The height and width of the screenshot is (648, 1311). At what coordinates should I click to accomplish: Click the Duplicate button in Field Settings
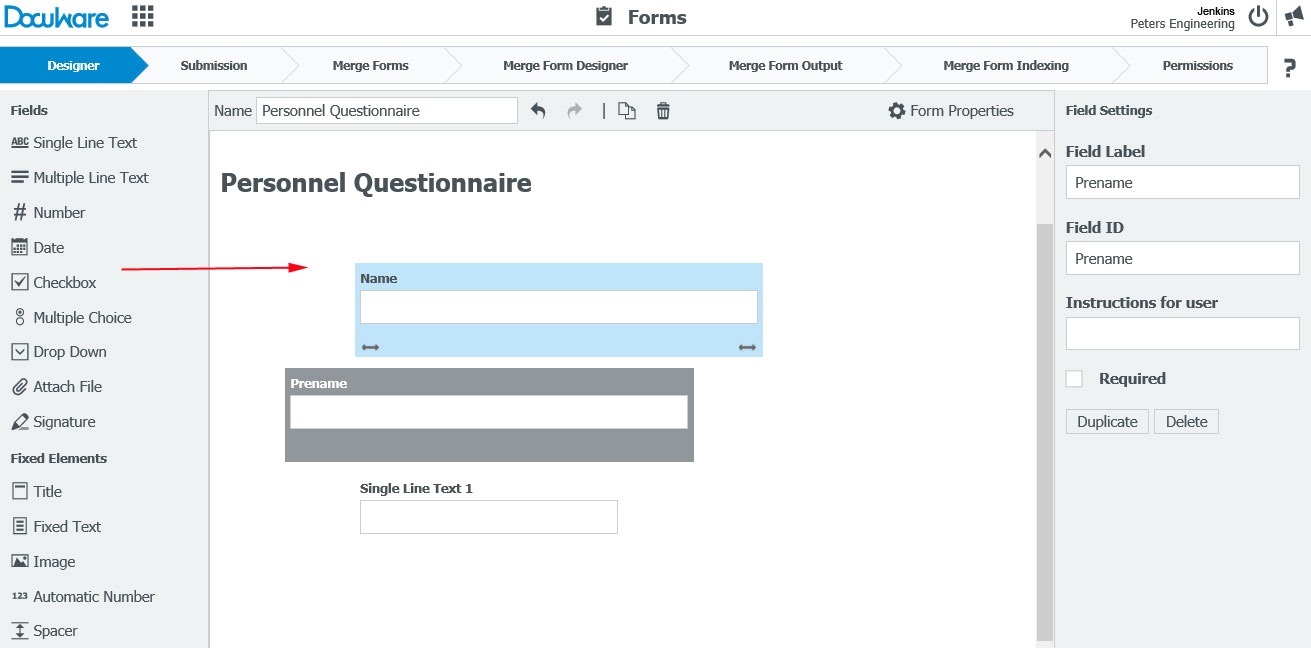click(x=1106, y=421)
